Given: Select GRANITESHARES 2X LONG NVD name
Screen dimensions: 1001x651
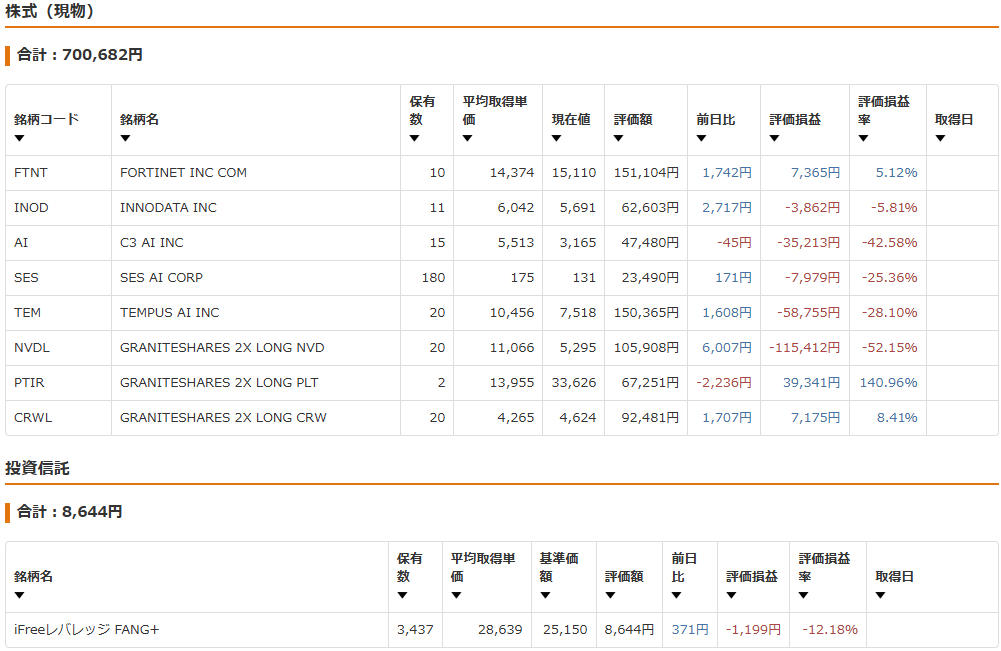Looking at the screenshot, I should 222,348.
